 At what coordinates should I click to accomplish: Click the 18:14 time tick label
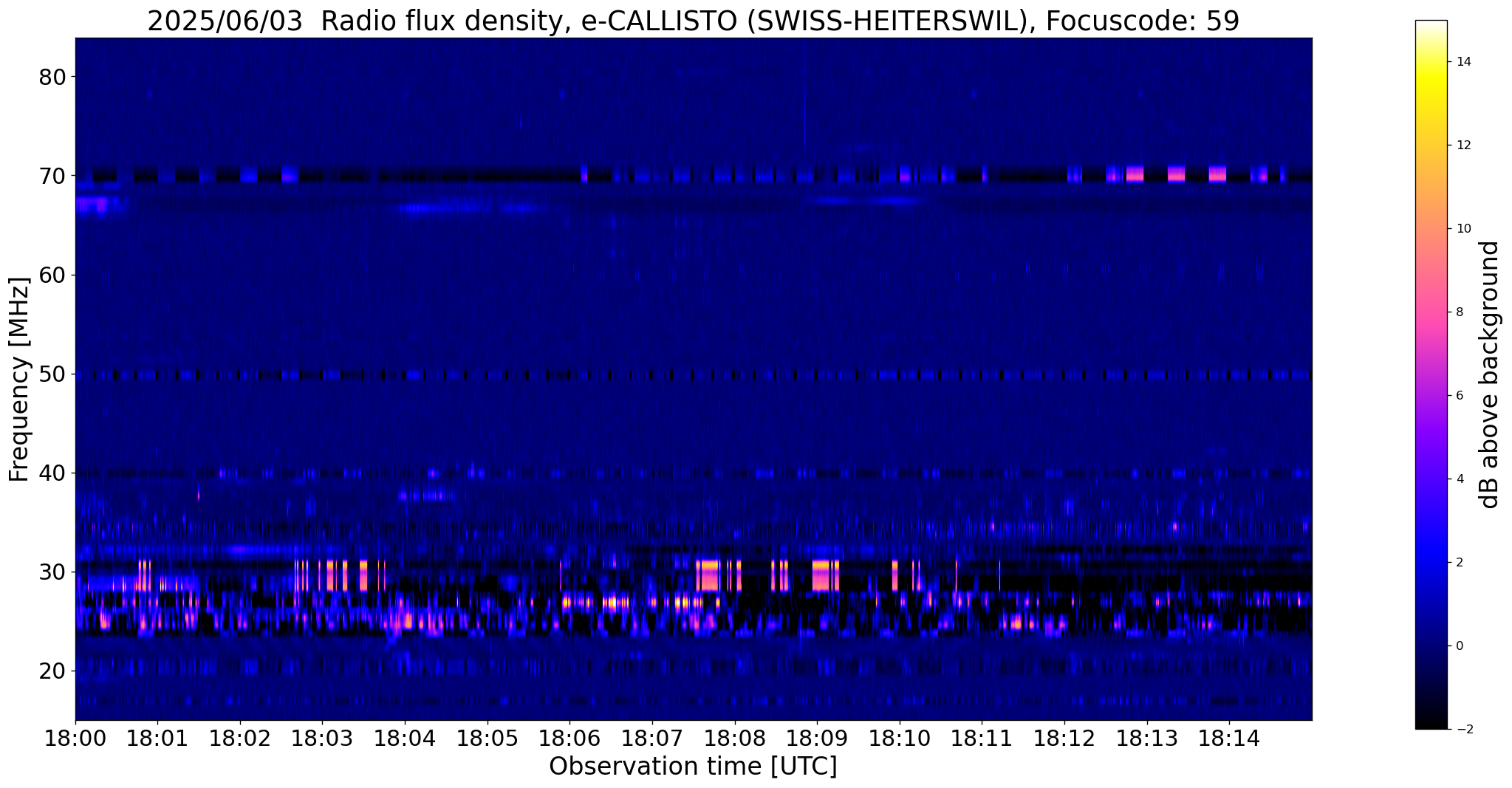click(1229, 739)
